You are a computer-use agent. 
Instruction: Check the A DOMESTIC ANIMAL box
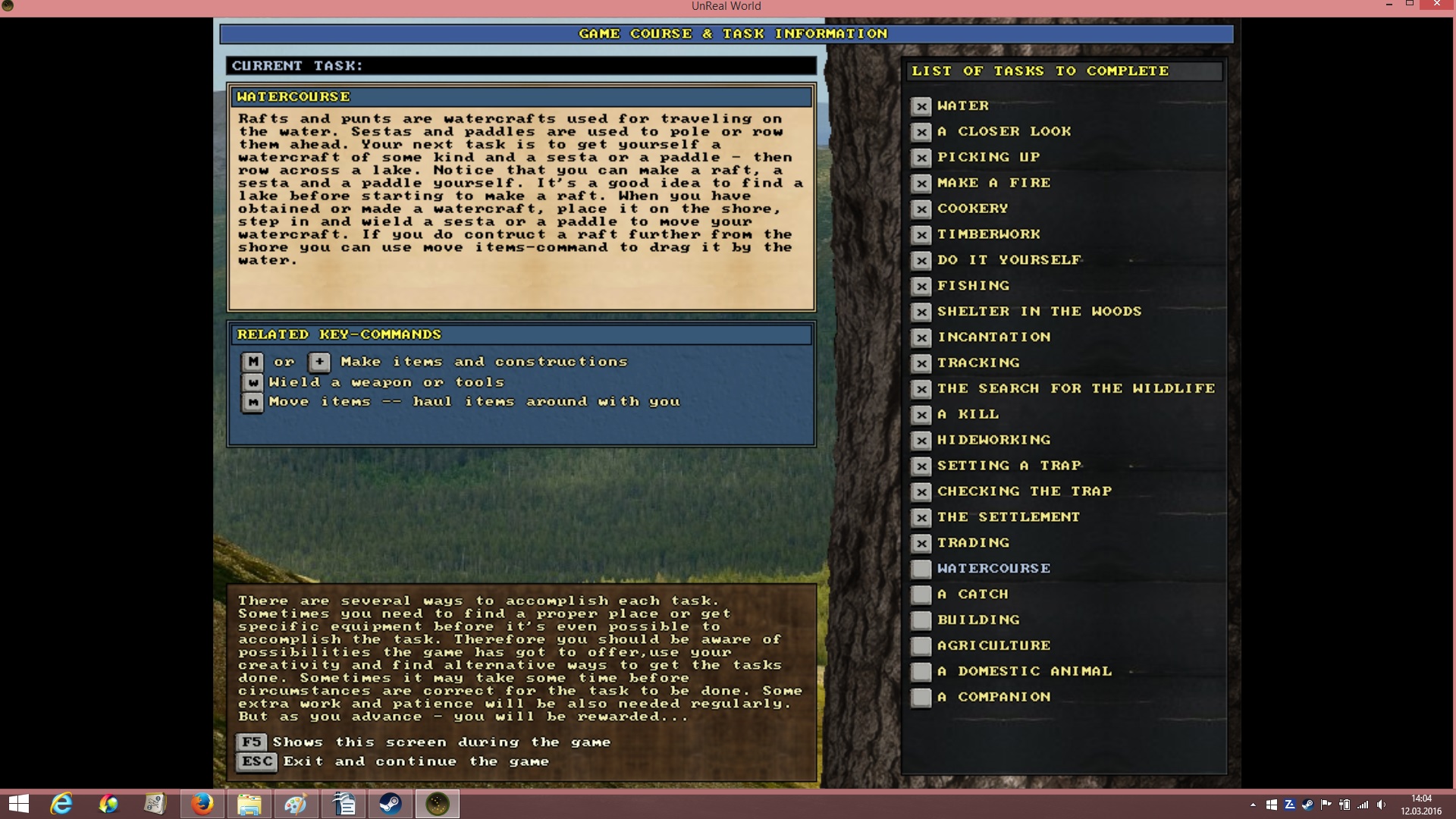coord(921,673)
